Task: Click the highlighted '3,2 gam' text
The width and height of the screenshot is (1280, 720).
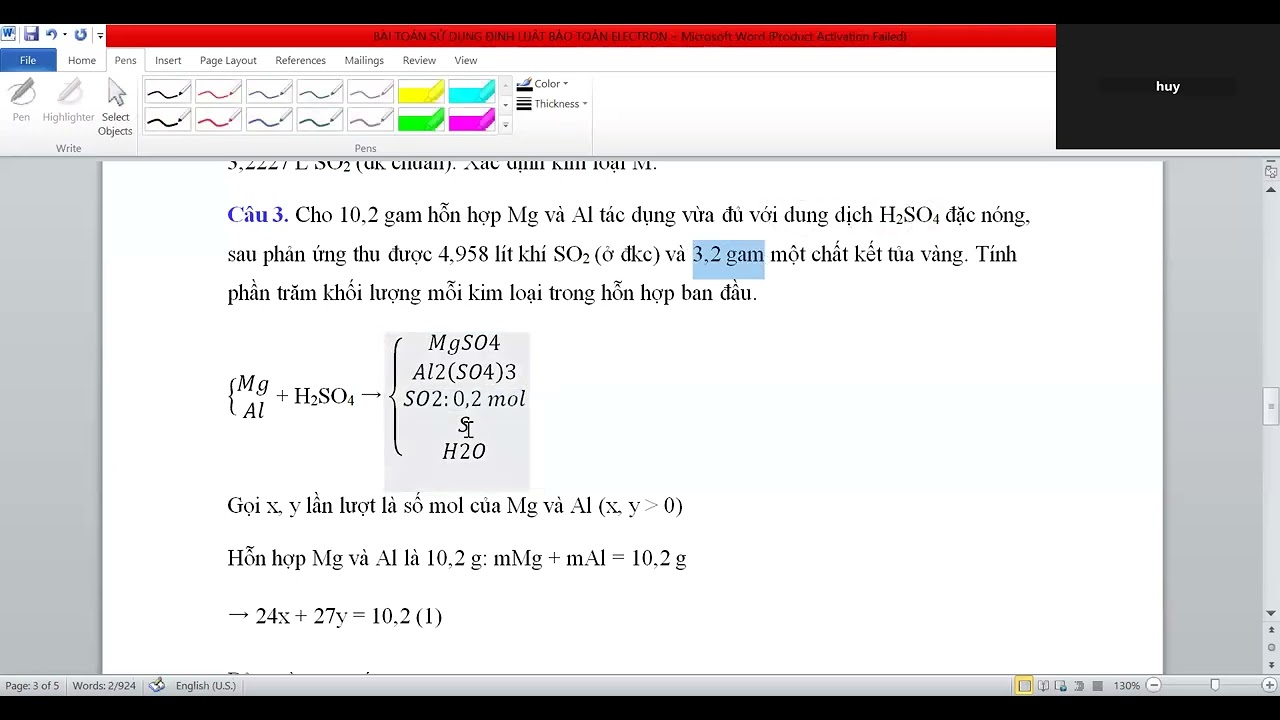Action: [728, 254]
